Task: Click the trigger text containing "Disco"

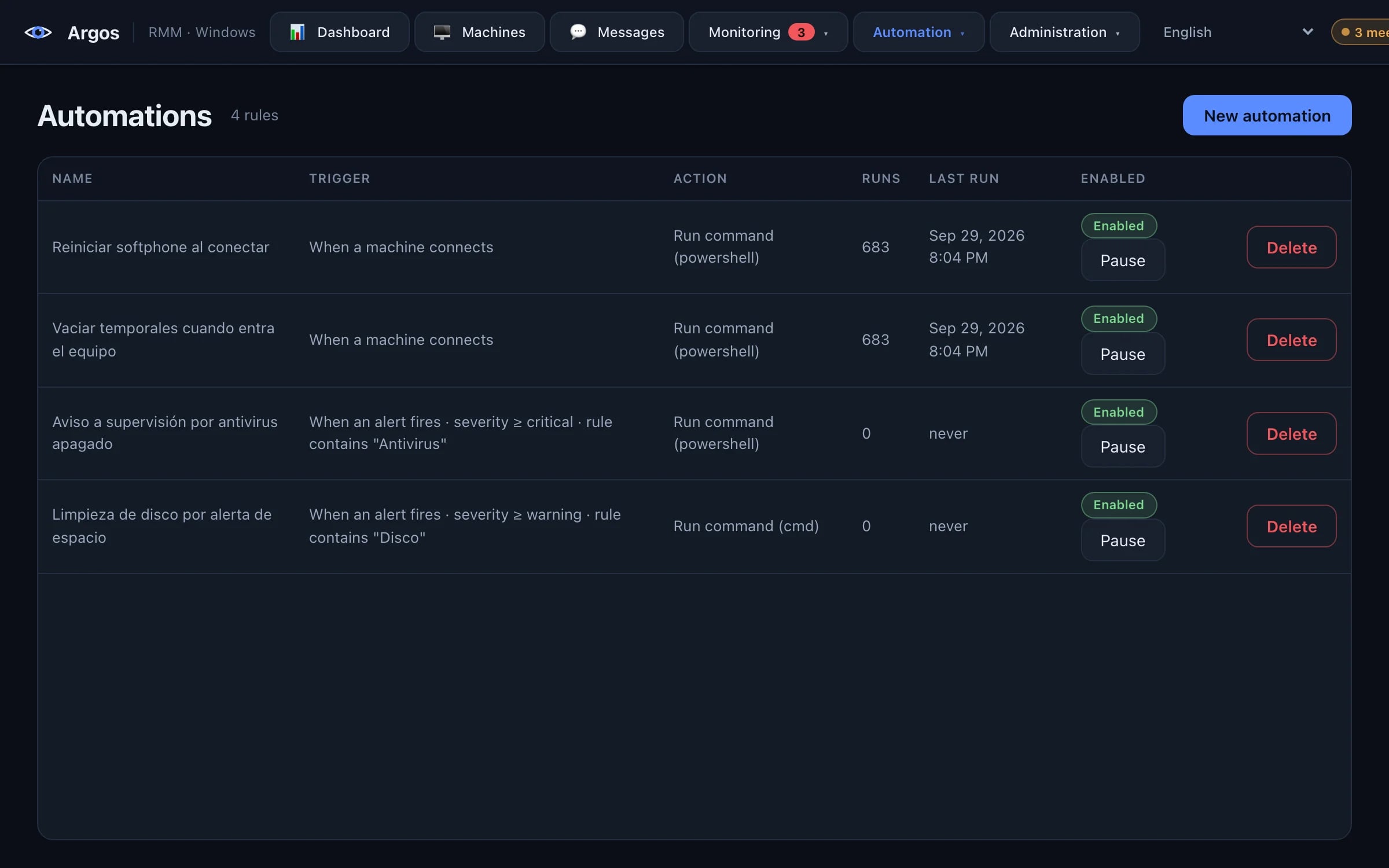Action: pos(465,526)
